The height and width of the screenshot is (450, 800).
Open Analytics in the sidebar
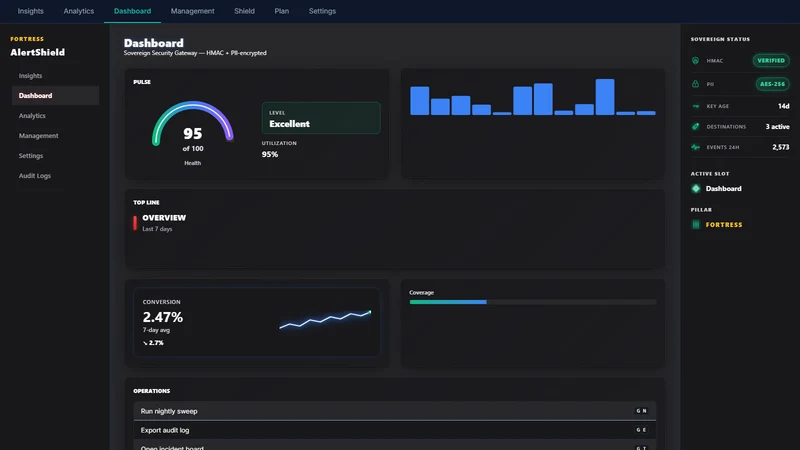point(55,116)
